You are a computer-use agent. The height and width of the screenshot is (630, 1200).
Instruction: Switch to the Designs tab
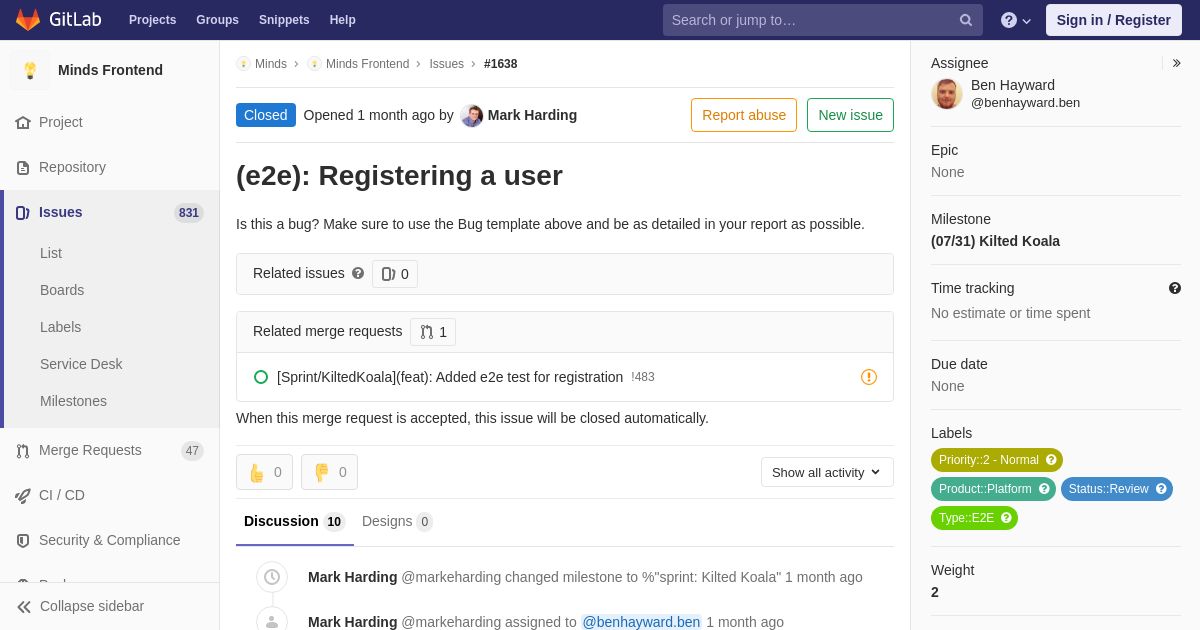pos(397,521)
